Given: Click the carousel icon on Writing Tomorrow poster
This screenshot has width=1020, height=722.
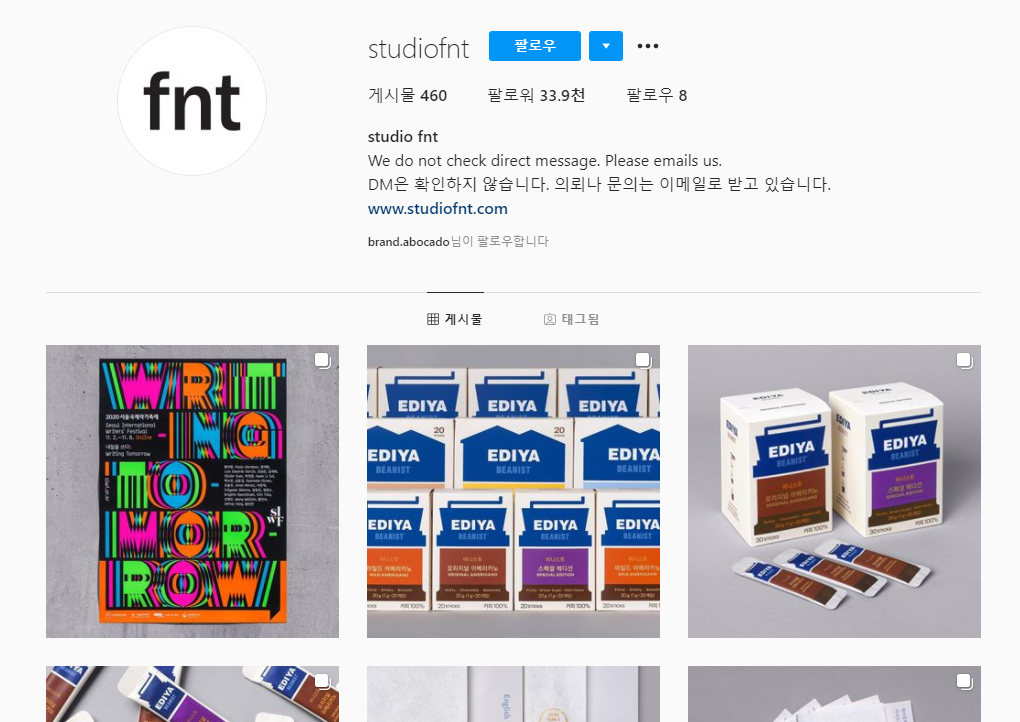Looking at the screenshot, I should coord(322,360).
